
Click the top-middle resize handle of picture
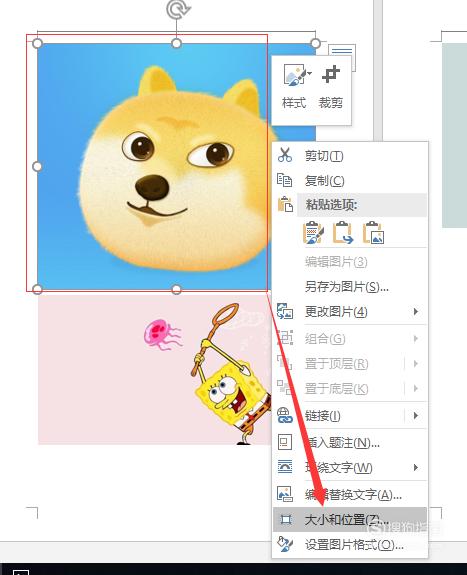[176, 44]
